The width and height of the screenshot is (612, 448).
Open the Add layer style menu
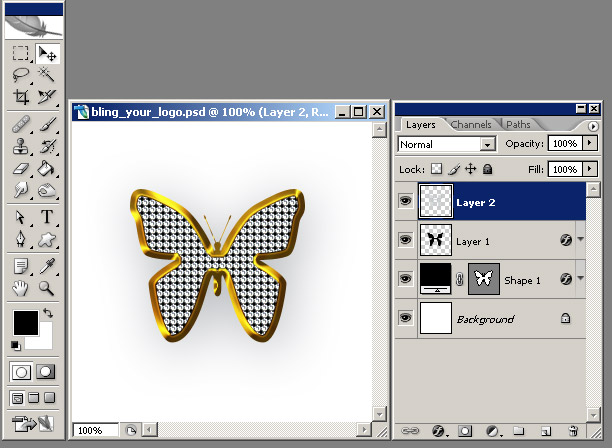click(x=439, y=431)
